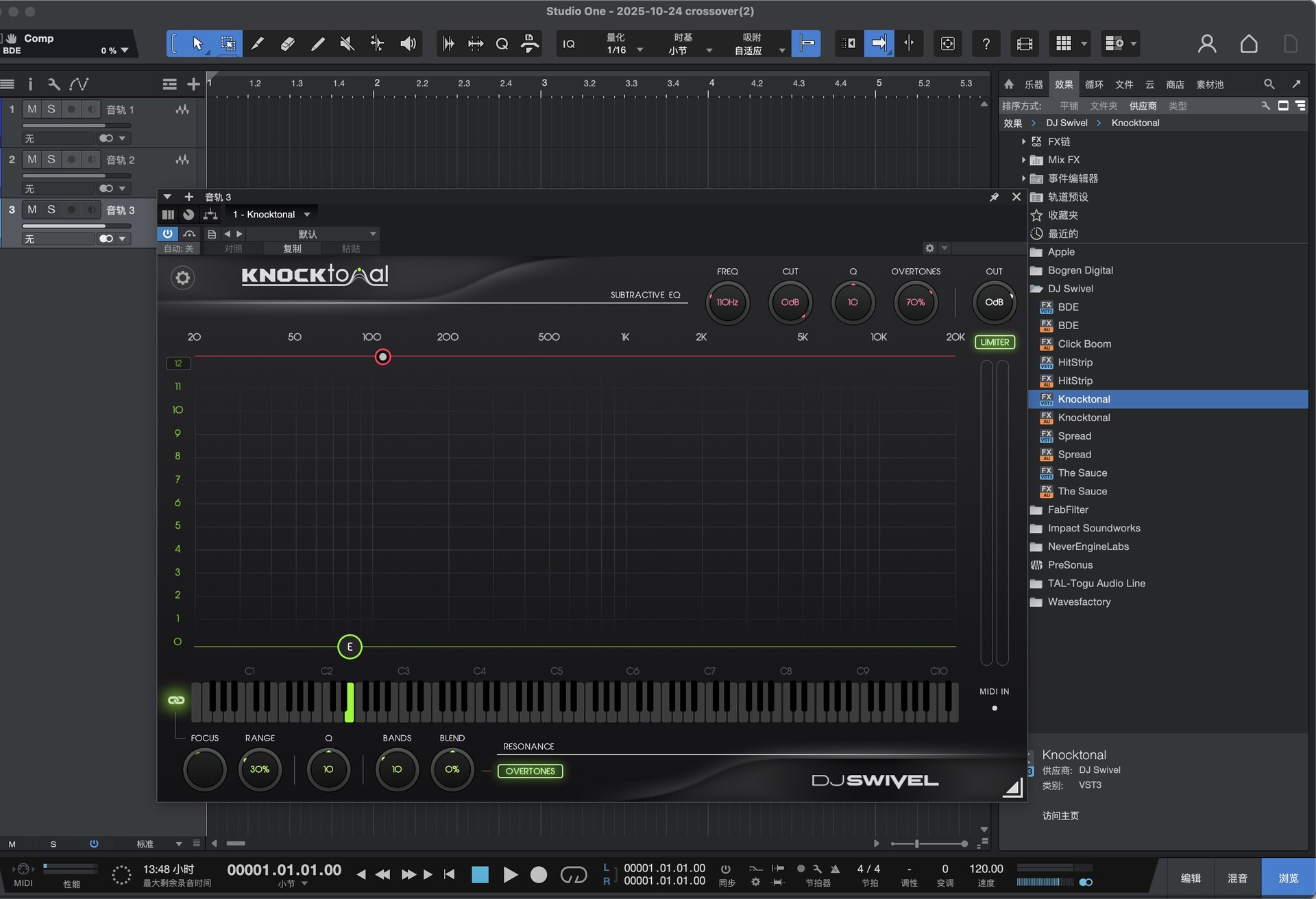1316x899 pixels.
Task: Open Knocktonal plugin settings gear
Action: pos(182,278)
